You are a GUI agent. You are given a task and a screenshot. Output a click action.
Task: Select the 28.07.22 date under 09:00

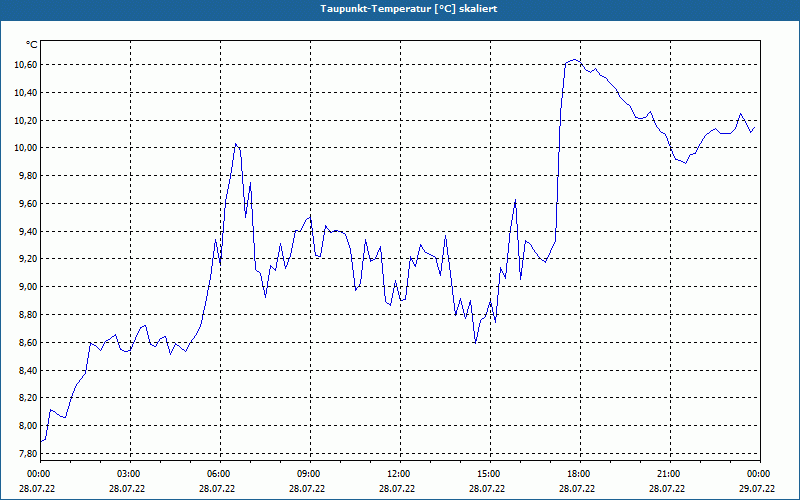pyautogui.click(x=307, y=488)
